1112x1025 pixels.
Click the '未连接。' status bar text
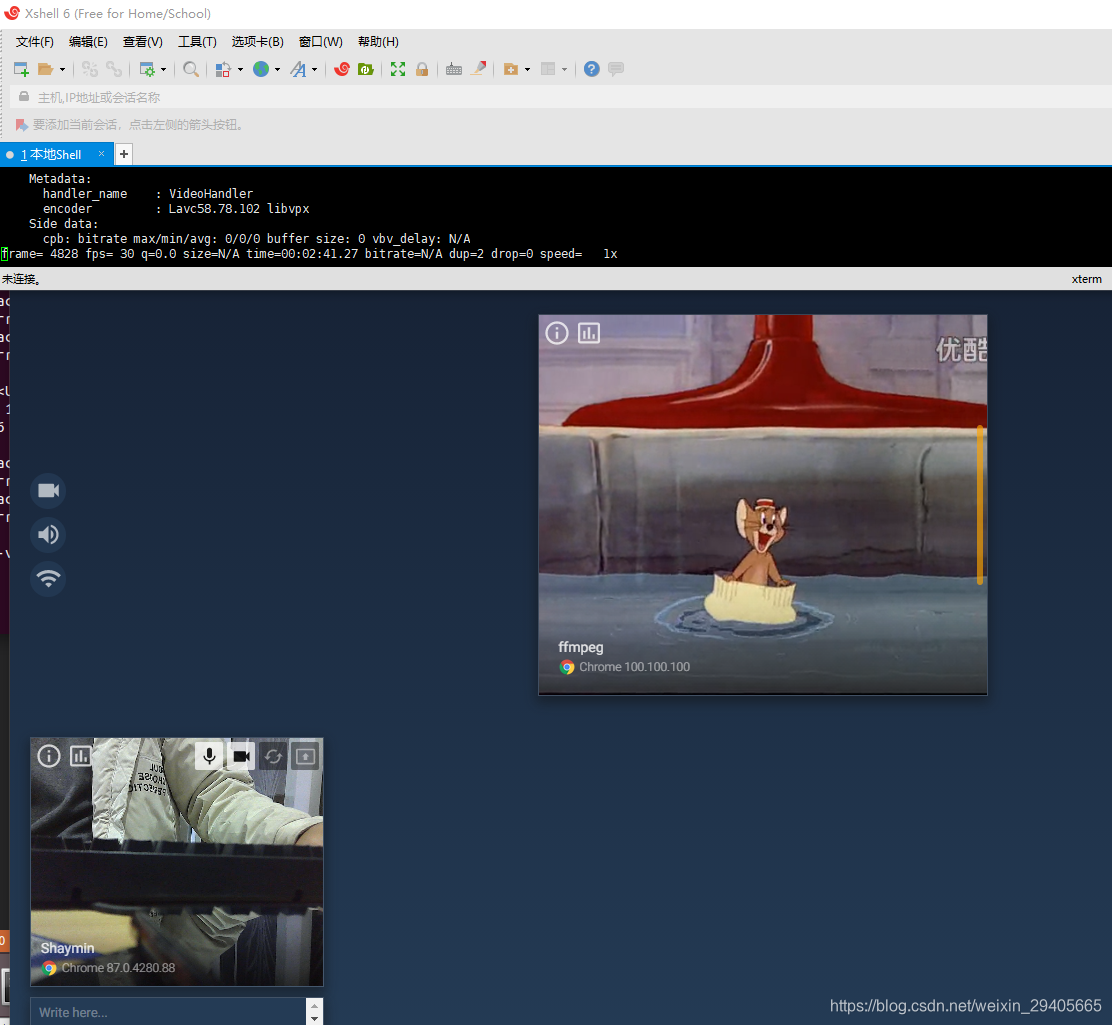(x=21, y=279)
